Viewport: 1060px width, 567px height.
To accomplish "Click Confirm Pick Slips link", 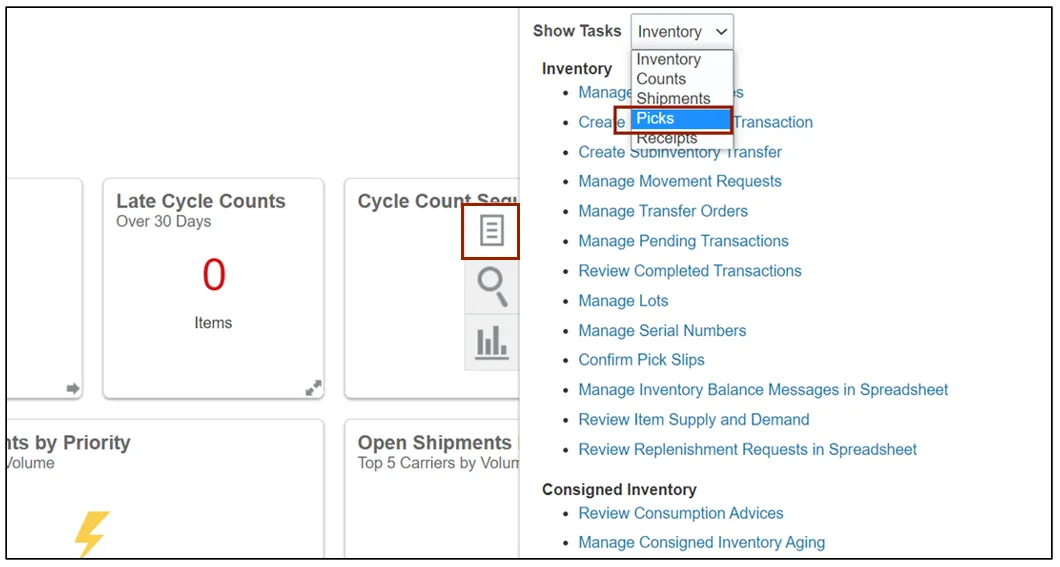I will click(641, 360).
